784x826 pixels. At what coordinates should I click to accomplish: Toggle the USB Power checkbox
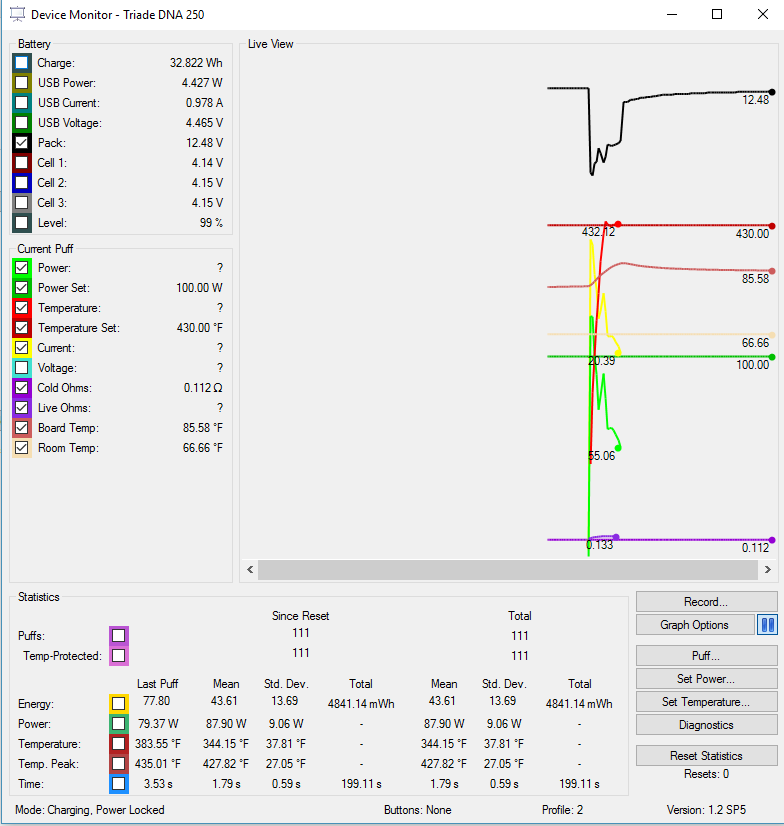pyautogui.click(x=22, y=83)
